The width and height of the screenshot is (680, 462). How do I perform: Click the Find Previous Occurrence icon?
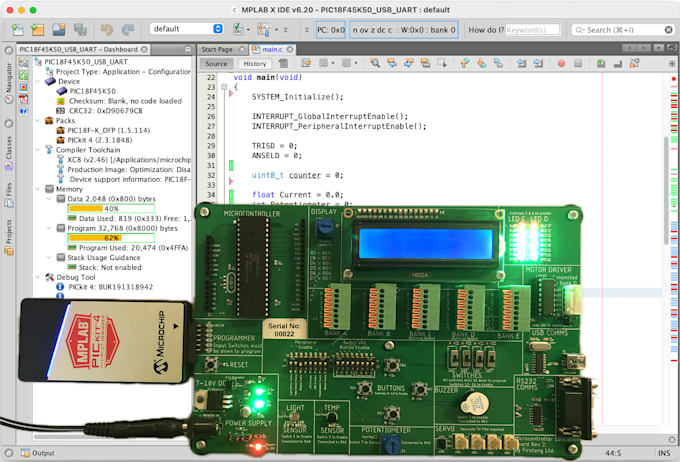[392, 63]
